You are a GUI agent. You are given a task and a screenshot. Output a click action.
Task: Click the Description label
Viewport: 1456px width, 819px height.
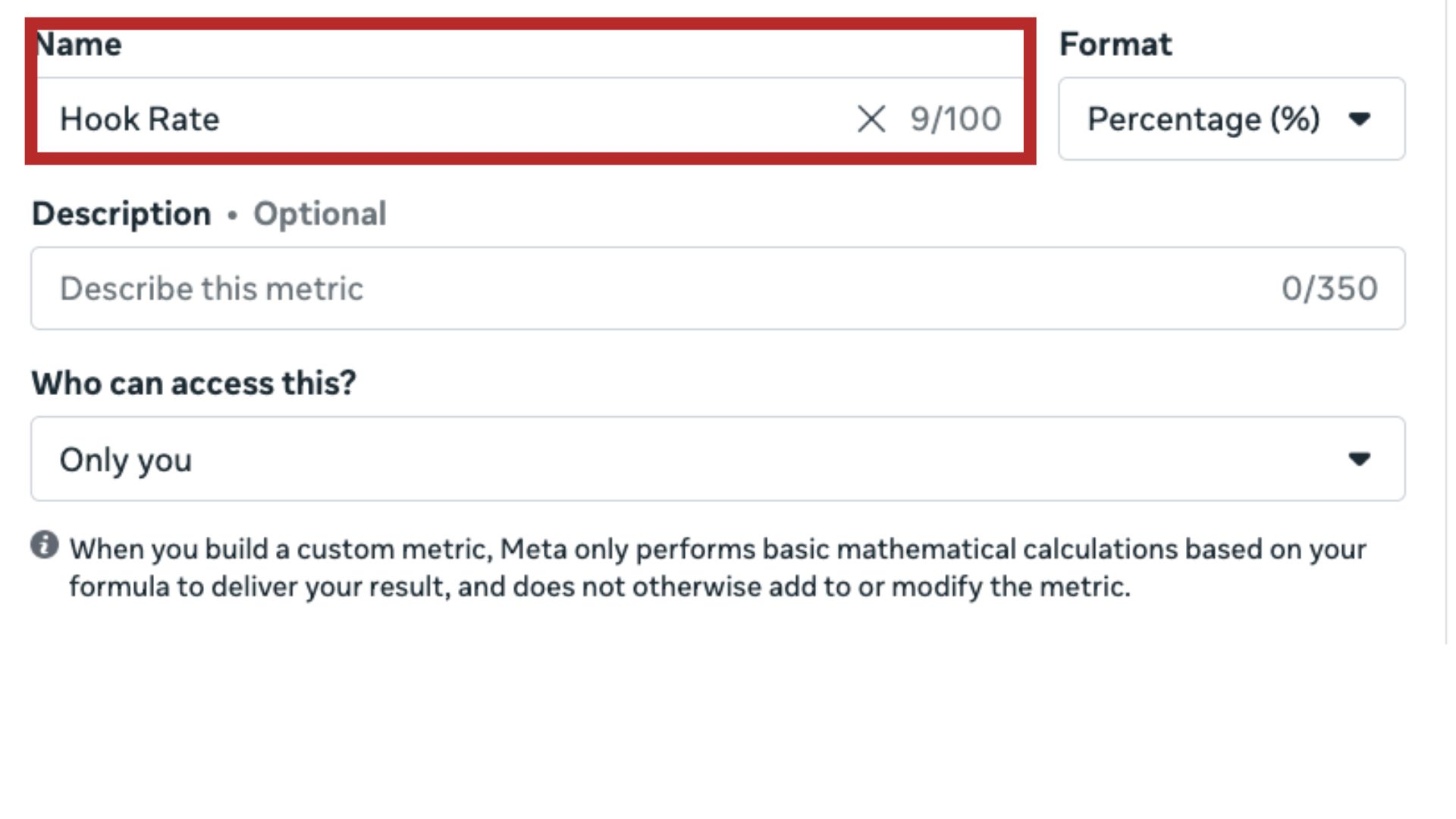(x=121, y=214)
